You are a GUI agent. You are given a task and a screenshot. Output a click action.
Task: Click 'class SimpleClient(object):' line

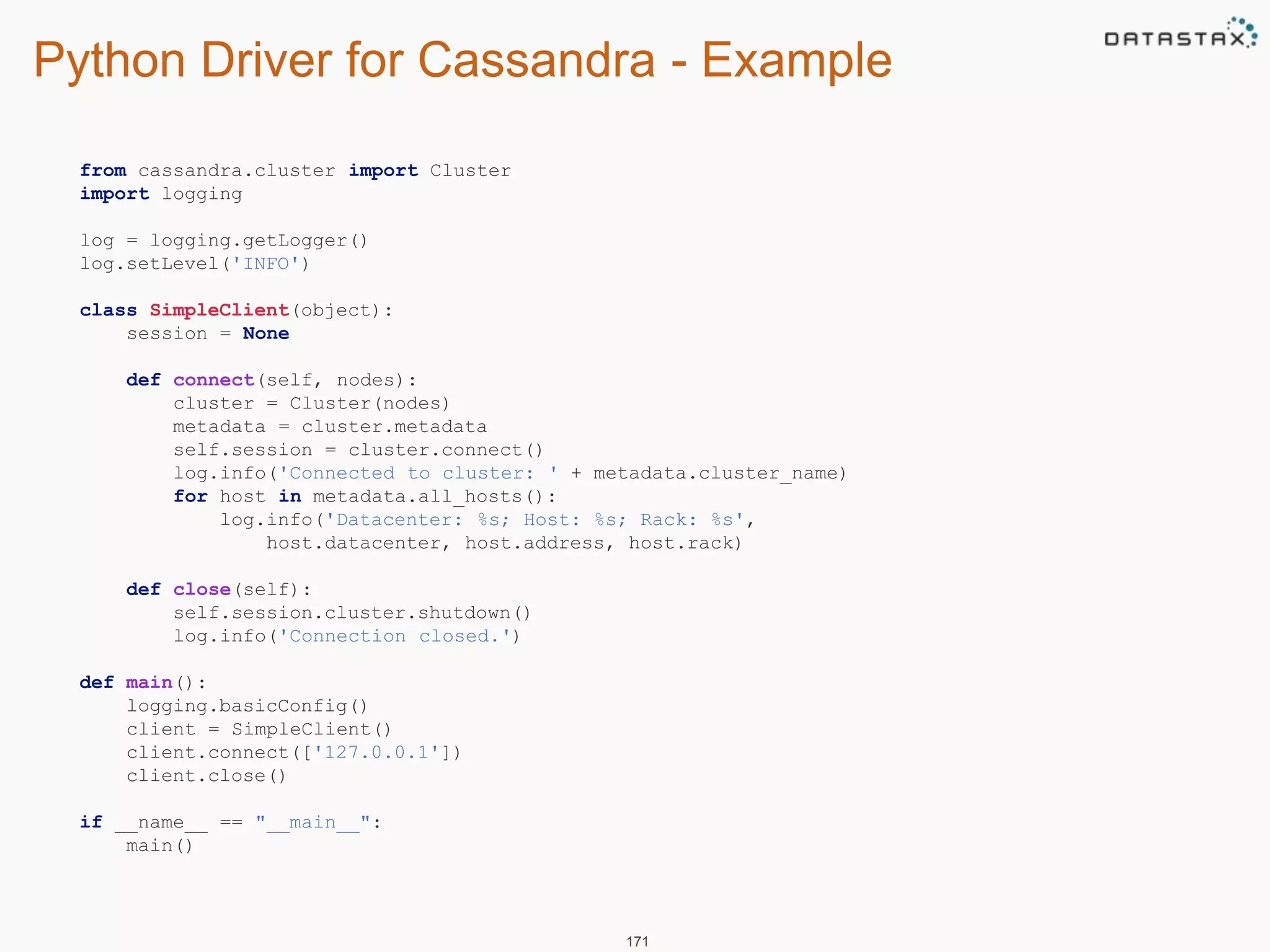point(236,311)
